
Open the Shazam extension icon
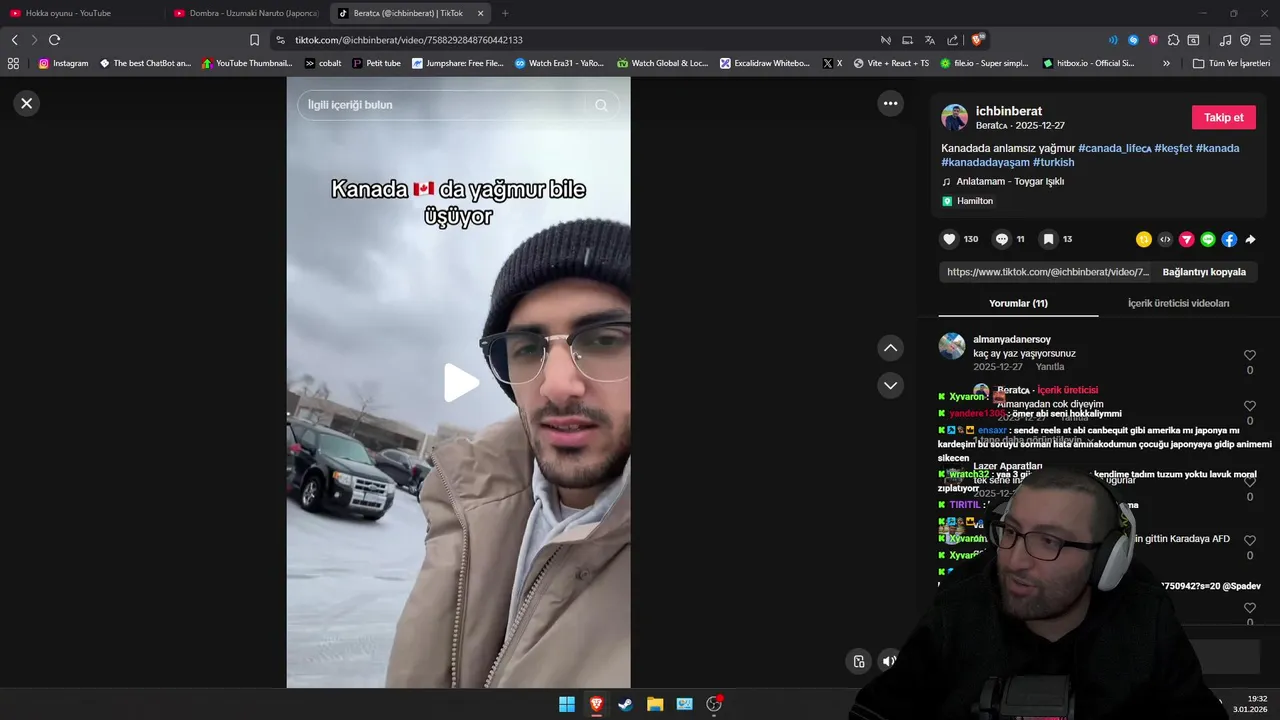point(1133,40)
